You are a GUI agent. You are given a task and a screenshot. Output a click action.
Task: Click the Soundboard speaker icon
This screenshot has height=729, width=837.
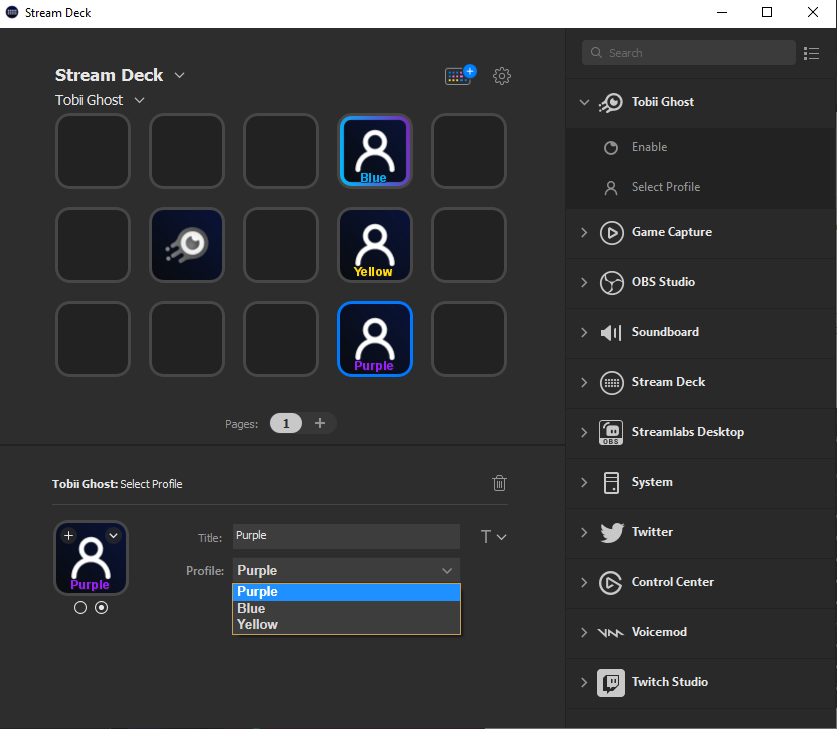pyautogui.click(x=611, y=332)
